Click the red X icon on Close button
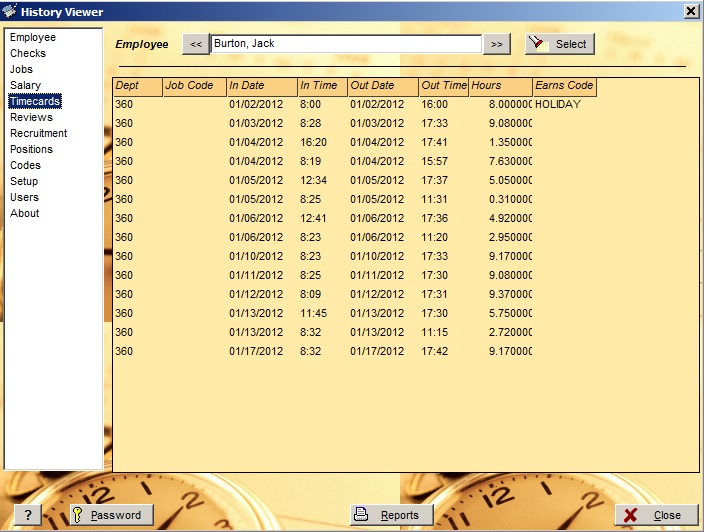 pos(630,515)
